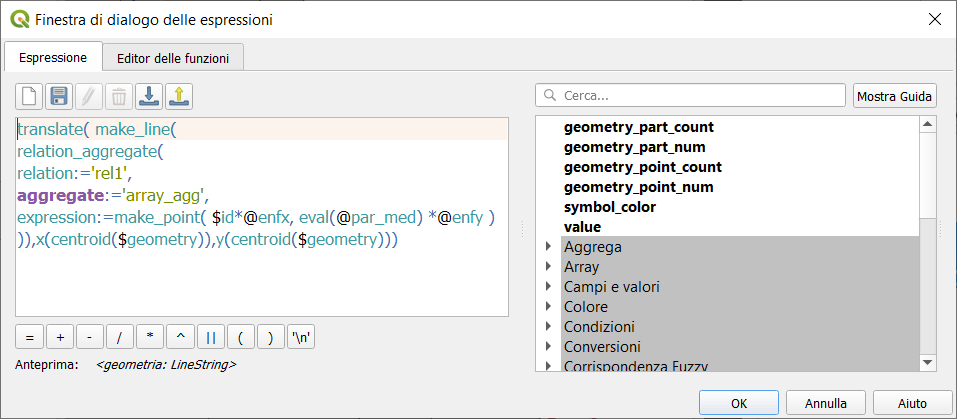Select geometry_part_count in the function list

(638, 127)
